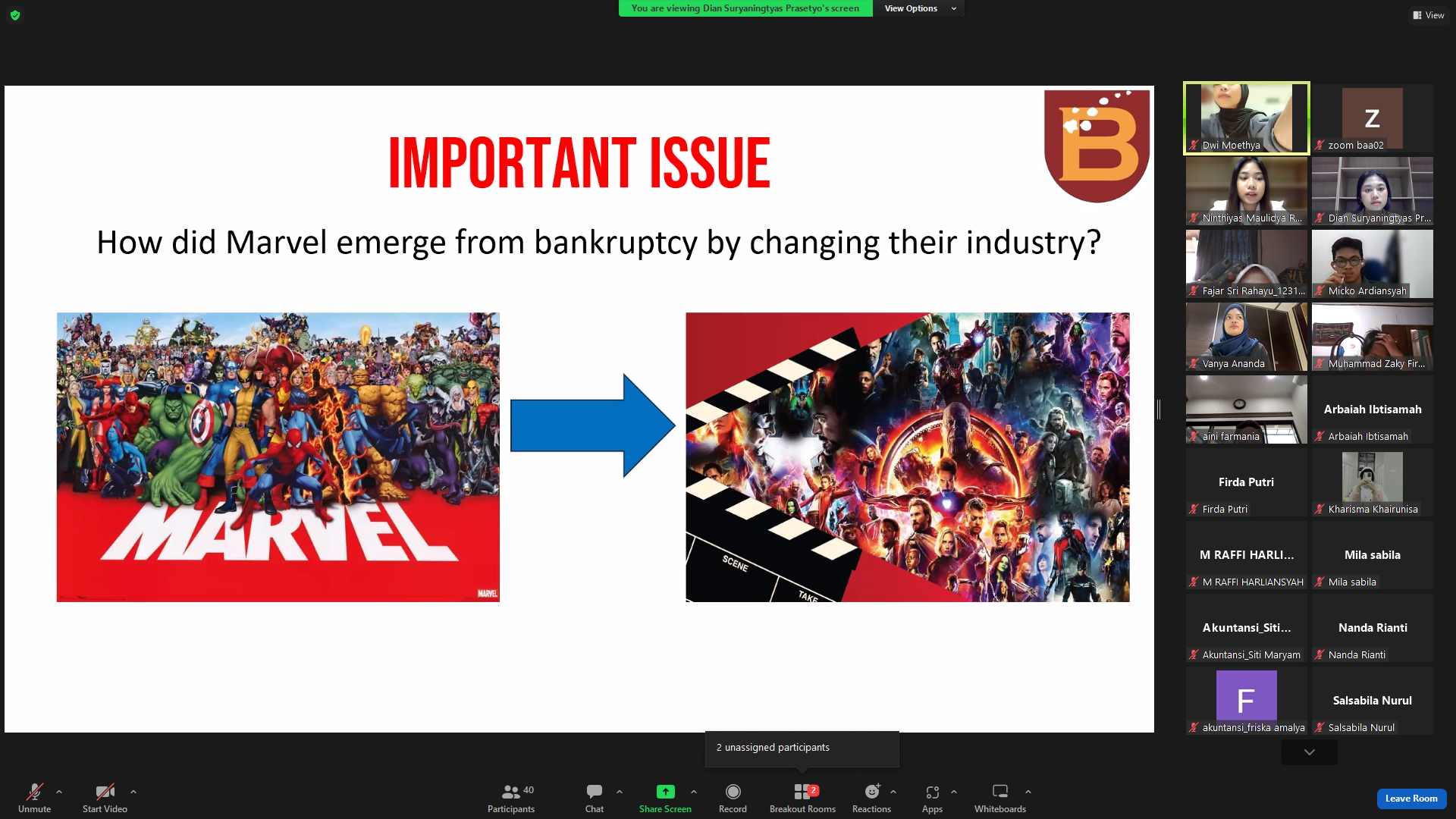This screenshot has height=819, width=1456.
Task: Start recording with the Record icon
Action: click(x=733, y=792)
